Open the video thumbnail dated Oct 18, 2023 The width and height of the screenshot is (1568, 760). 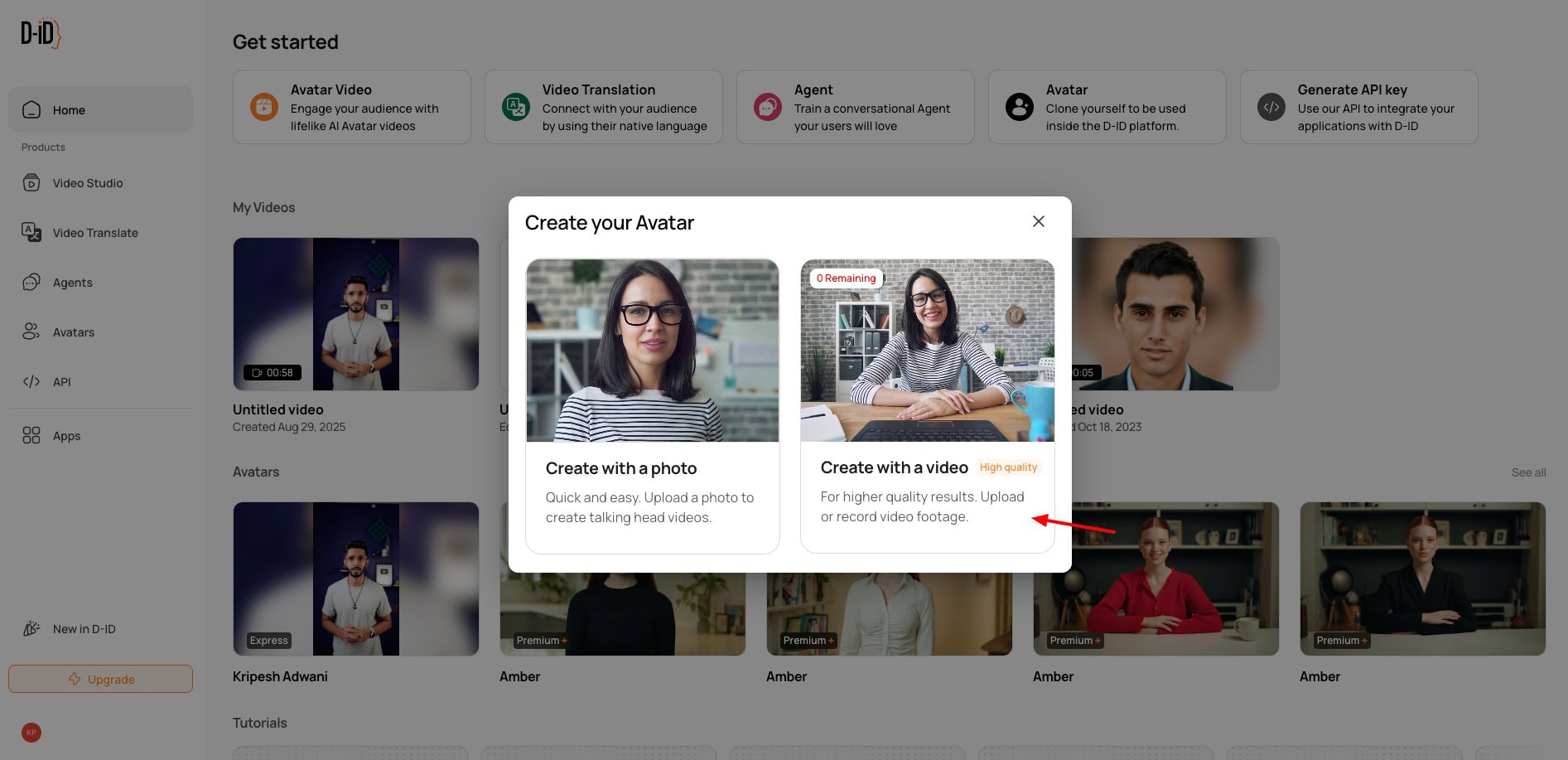[1175, 314]
